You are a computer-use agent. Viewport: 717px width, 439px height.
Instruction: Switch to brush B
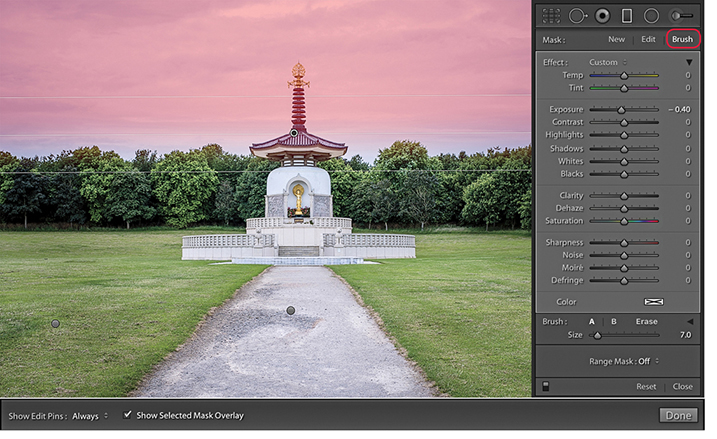613,321
